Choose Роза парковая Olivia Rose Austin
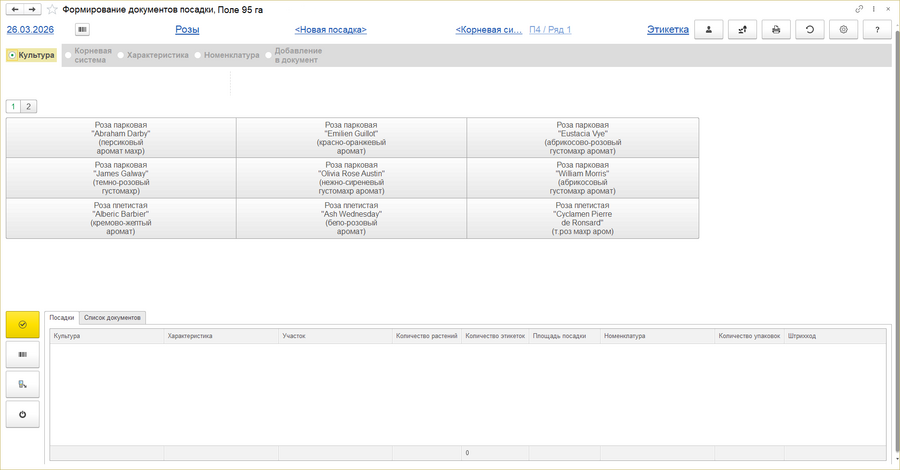Screen dimensions: 900x470 coord(351,178)
